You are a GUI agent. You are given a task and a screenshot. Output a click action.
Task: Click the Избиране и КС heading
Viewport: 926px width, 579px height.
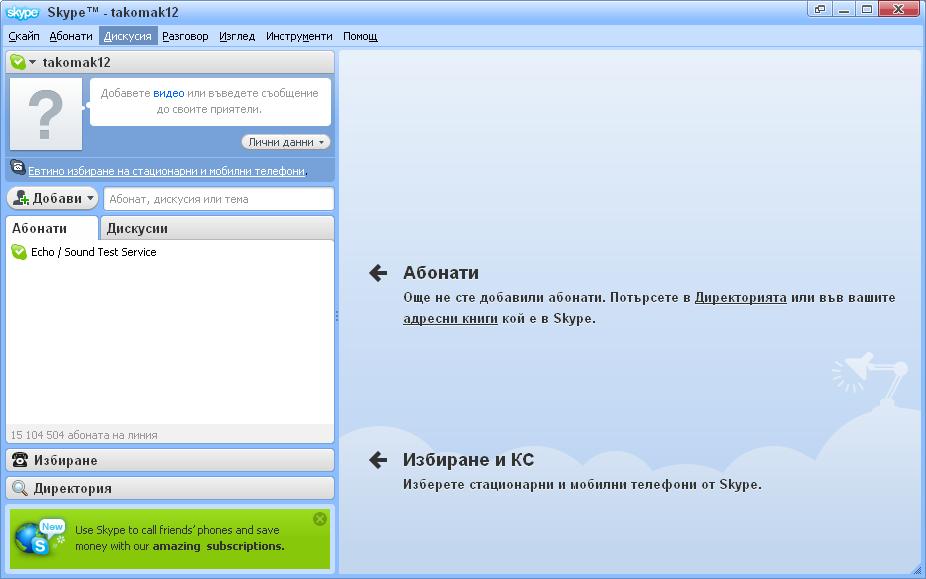[468, 460]
